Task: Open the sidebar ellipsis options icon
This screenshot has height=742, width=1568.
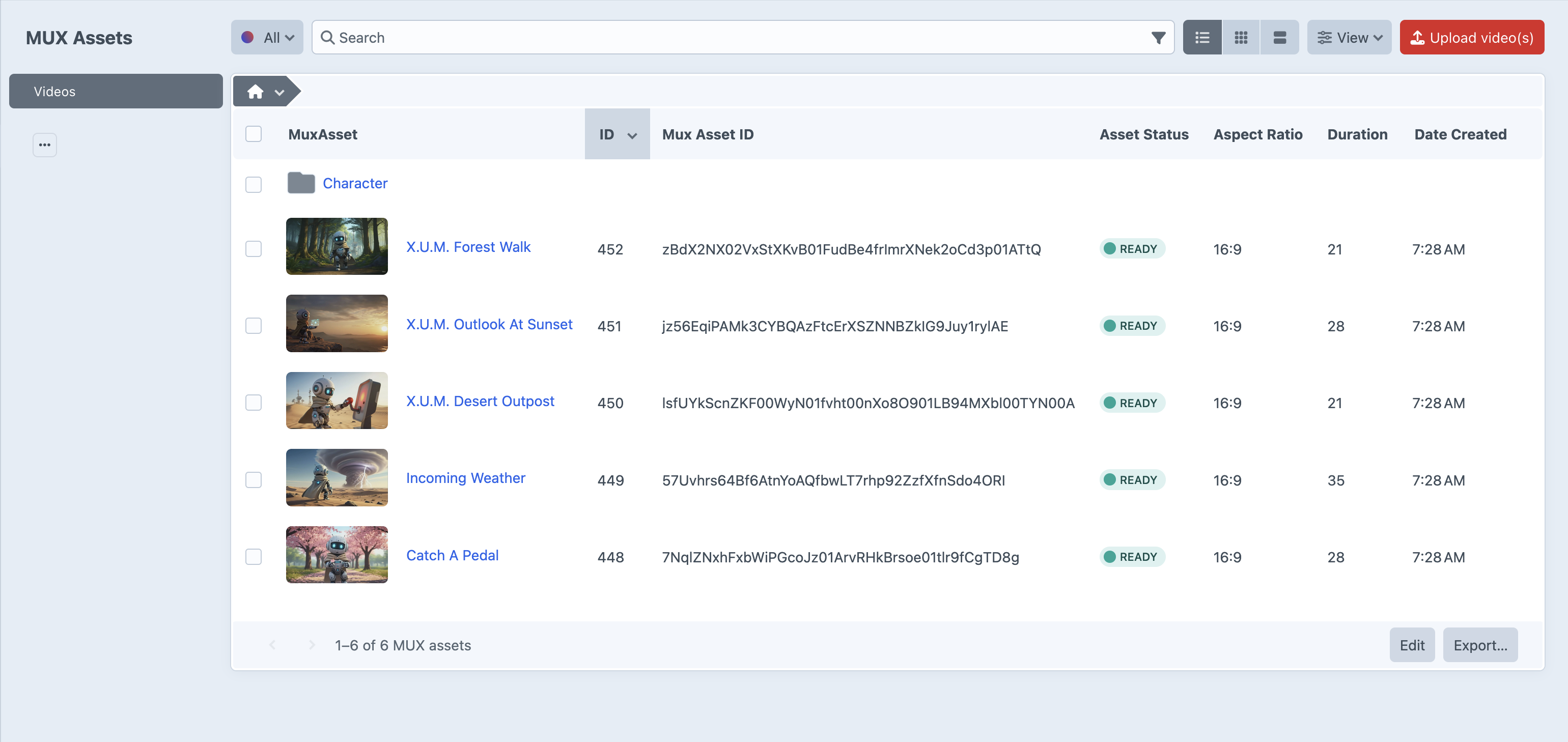Action: [44, 145]
